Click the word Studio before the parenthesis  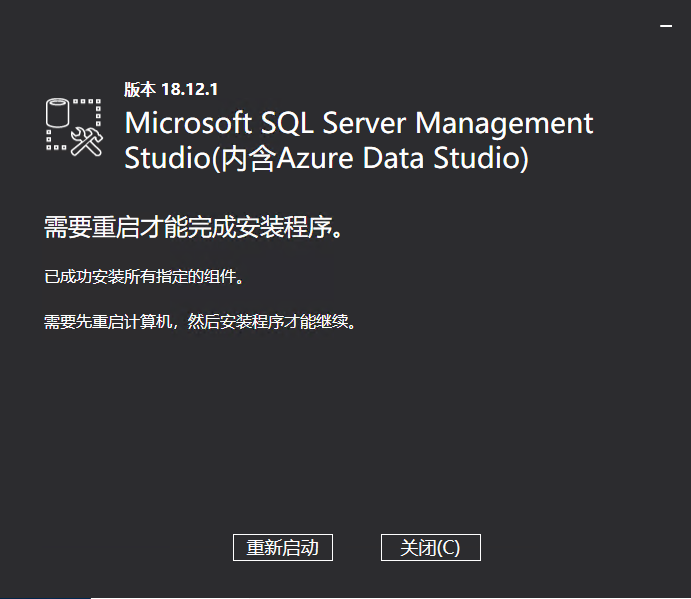point(168,158)
